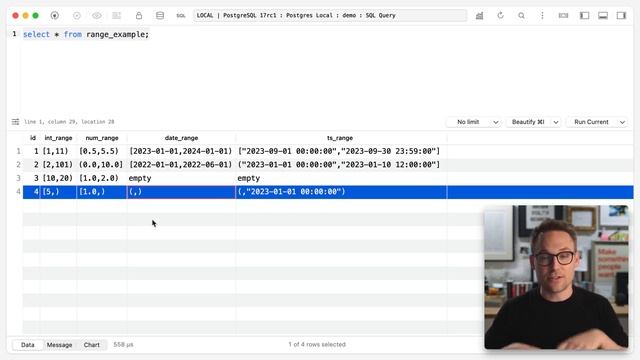
Task: Click the discard changes list icon
Action: [x=117, y=16]
